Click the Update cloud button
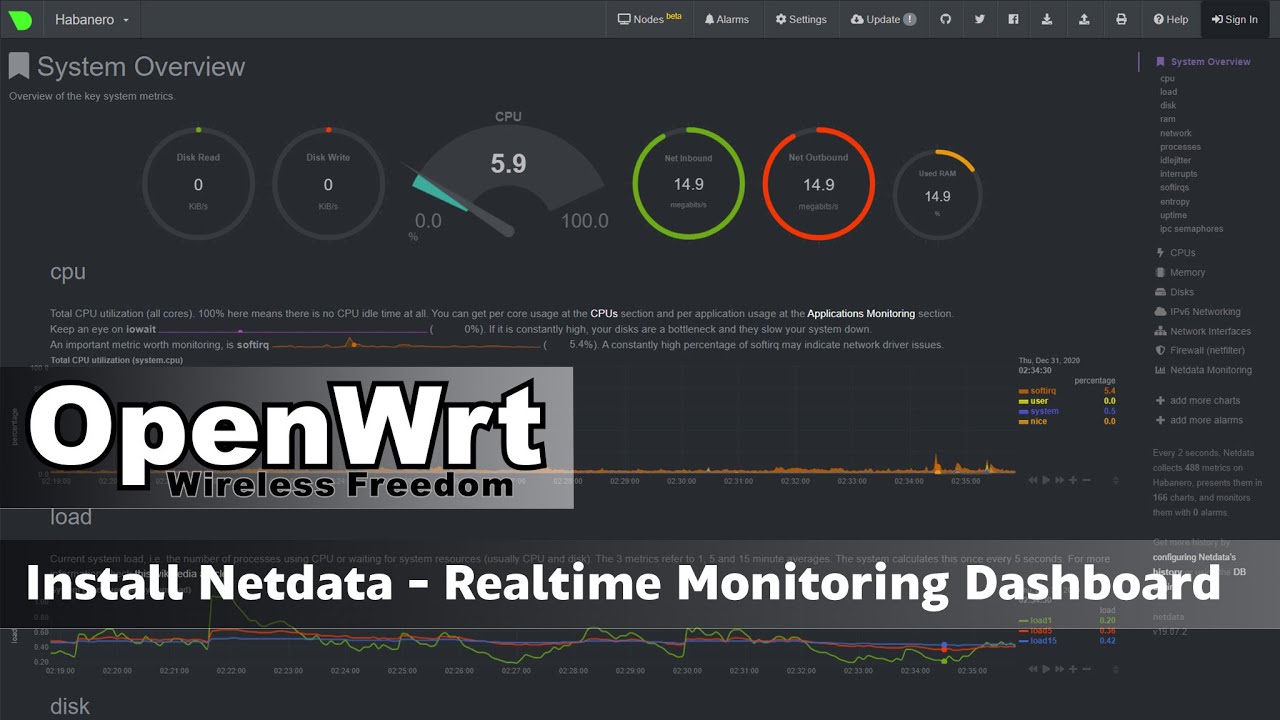 (883, 19)
